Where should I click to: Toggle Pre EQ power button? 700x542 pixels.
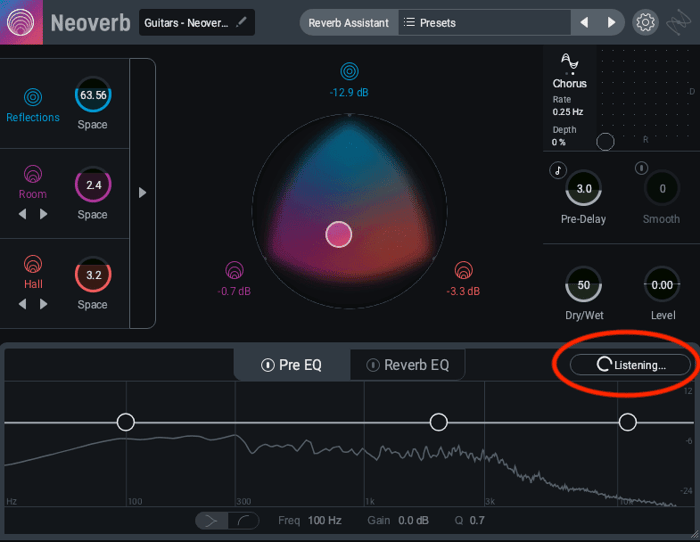(268, 365)
